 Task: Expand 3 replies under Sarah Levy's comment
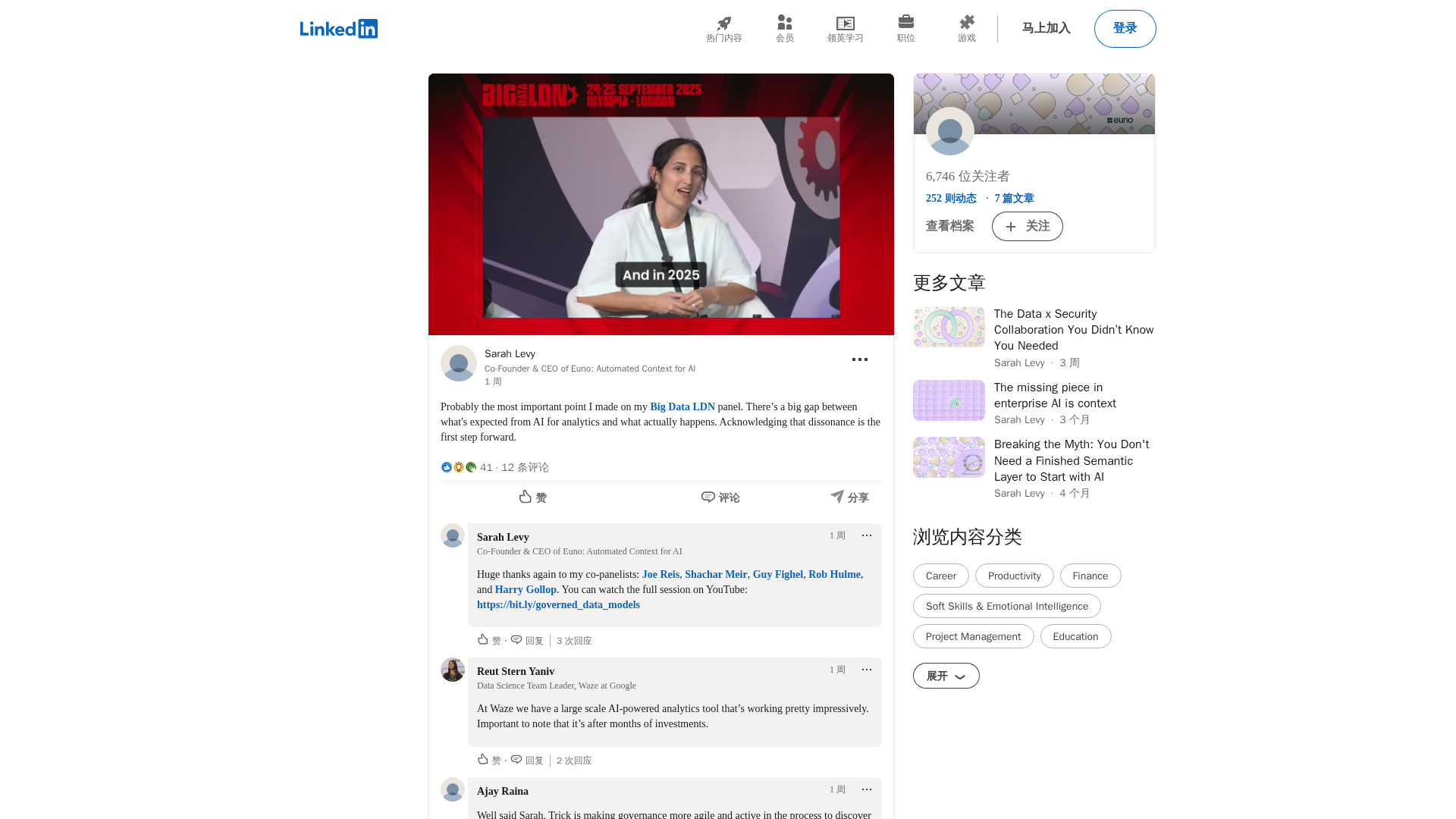pyautogui.click(x=574, y=641)
